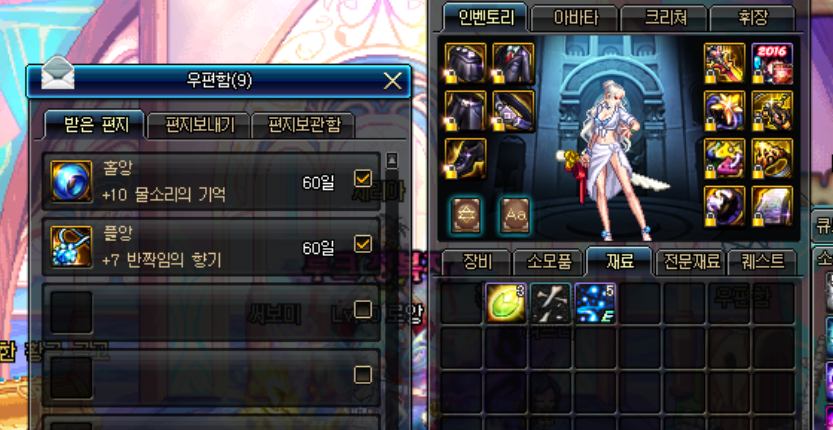The height and width of the screenshot is (430, 833).
Task: Select the blue sparkle material with count 5
Action: (x=596, y=303)
